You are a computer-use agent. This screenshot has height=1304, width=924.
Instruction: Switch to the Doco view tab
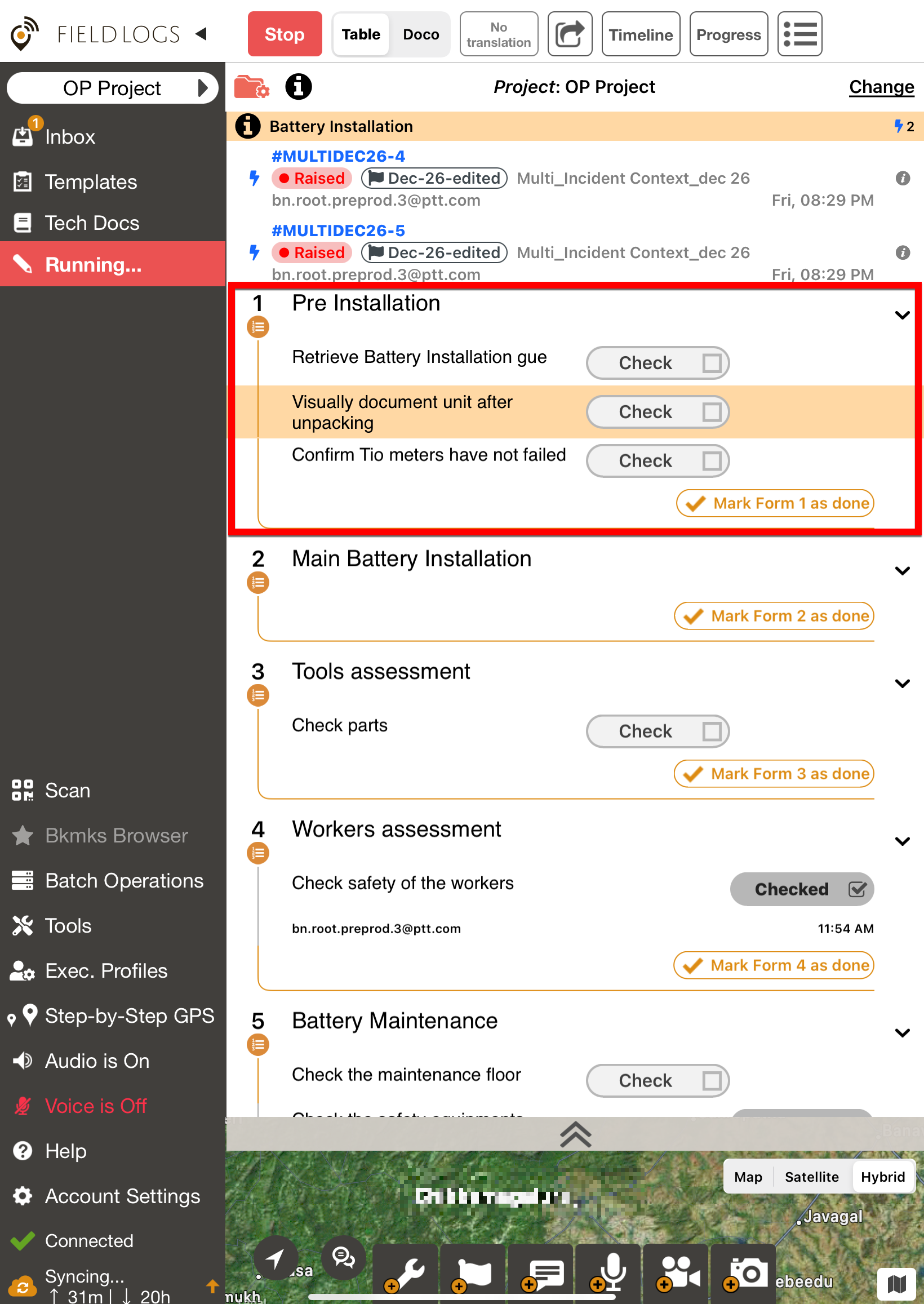click(420, 34)
